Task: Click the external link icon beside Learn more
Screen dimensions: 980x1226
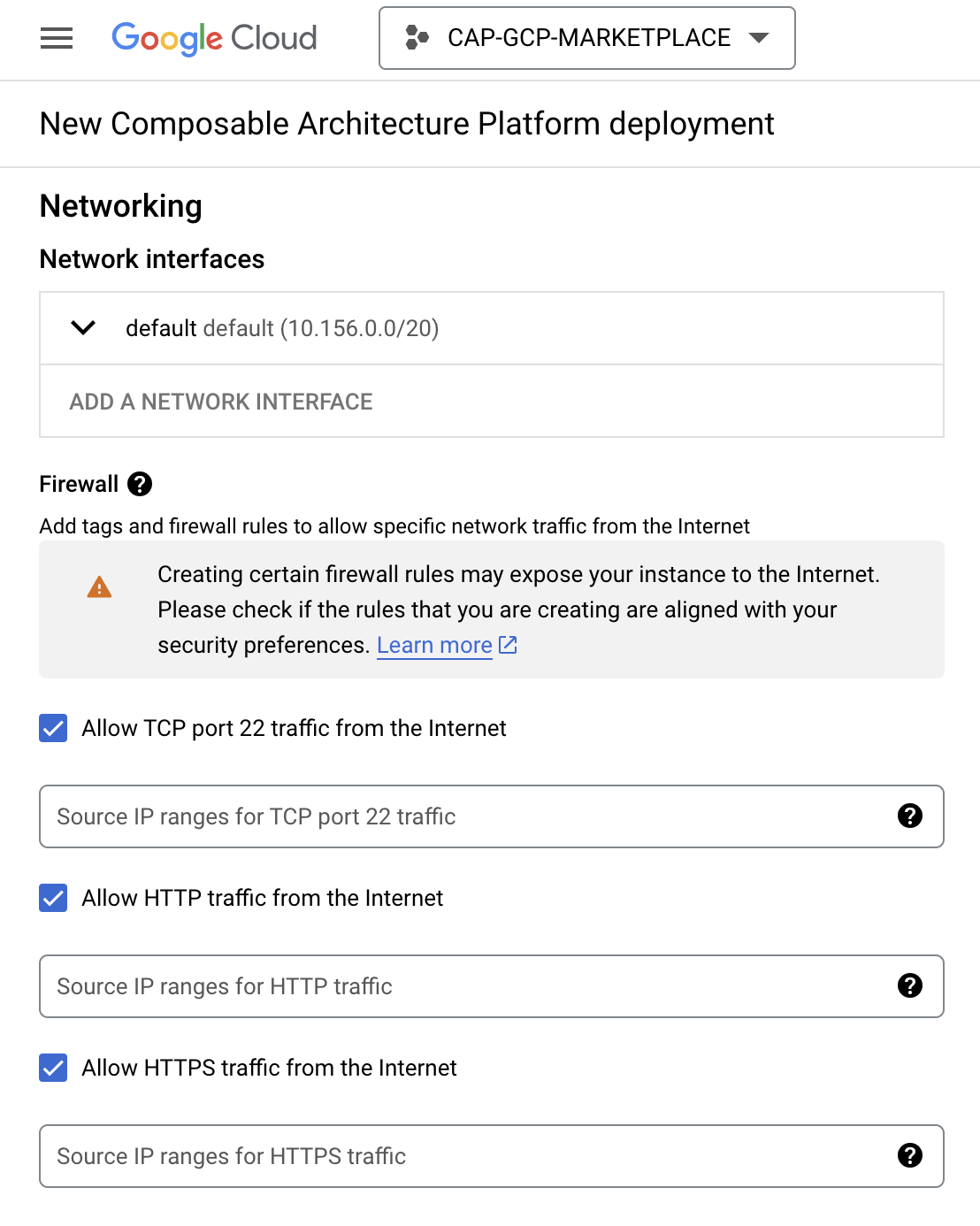Action: [x=508, y=645]
